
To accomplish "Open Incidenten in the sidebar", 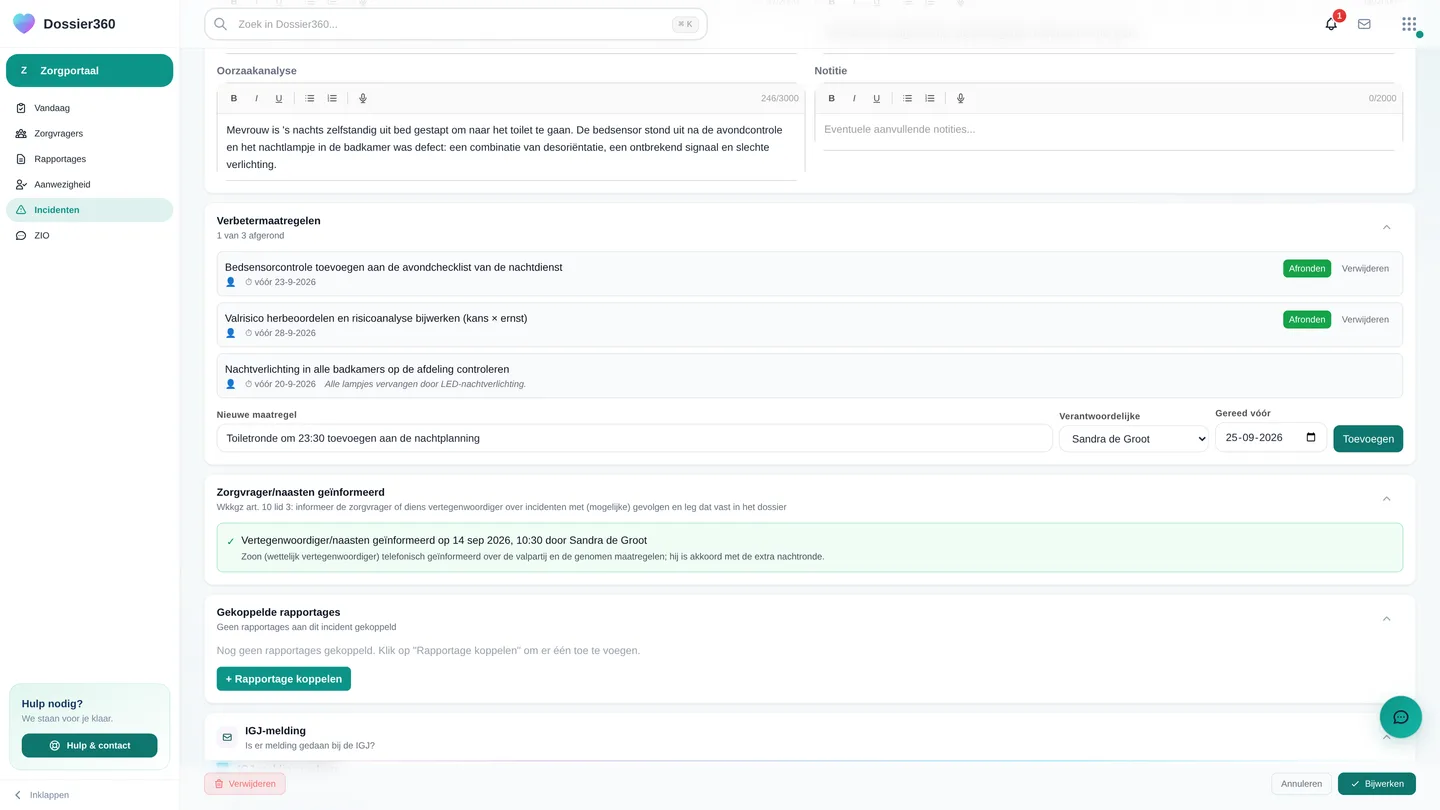I will click(90, 210).
